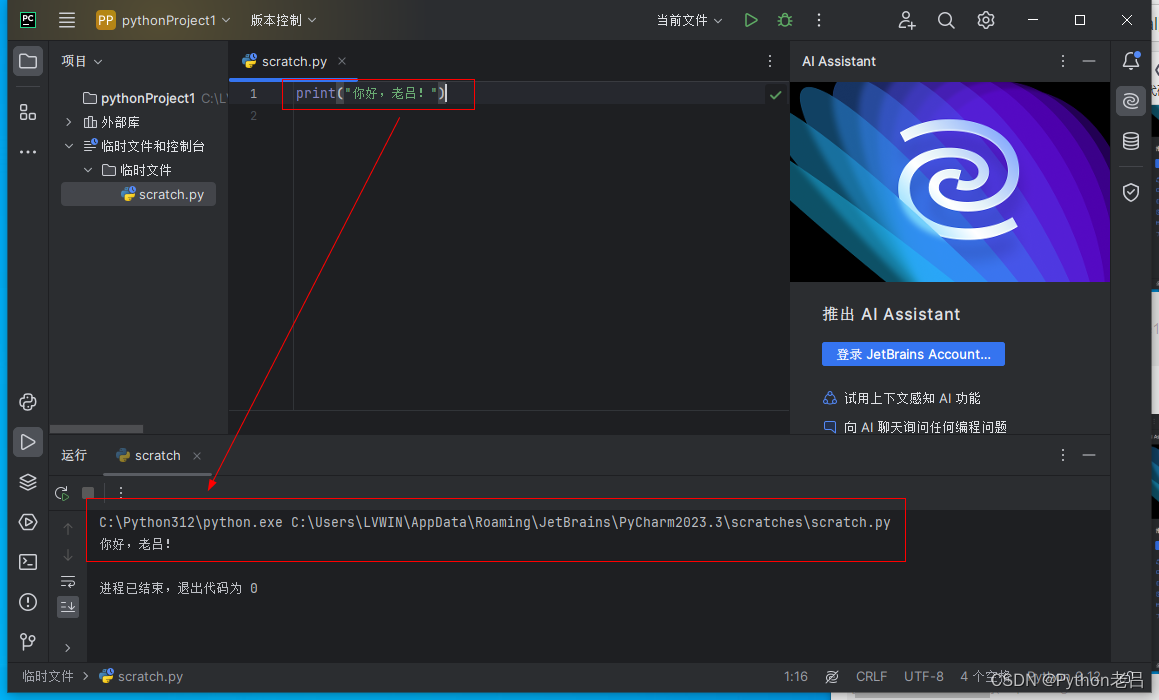Jump down the stack trace arrow
This screenshot has width=1159, height=700.
point(68,554)
